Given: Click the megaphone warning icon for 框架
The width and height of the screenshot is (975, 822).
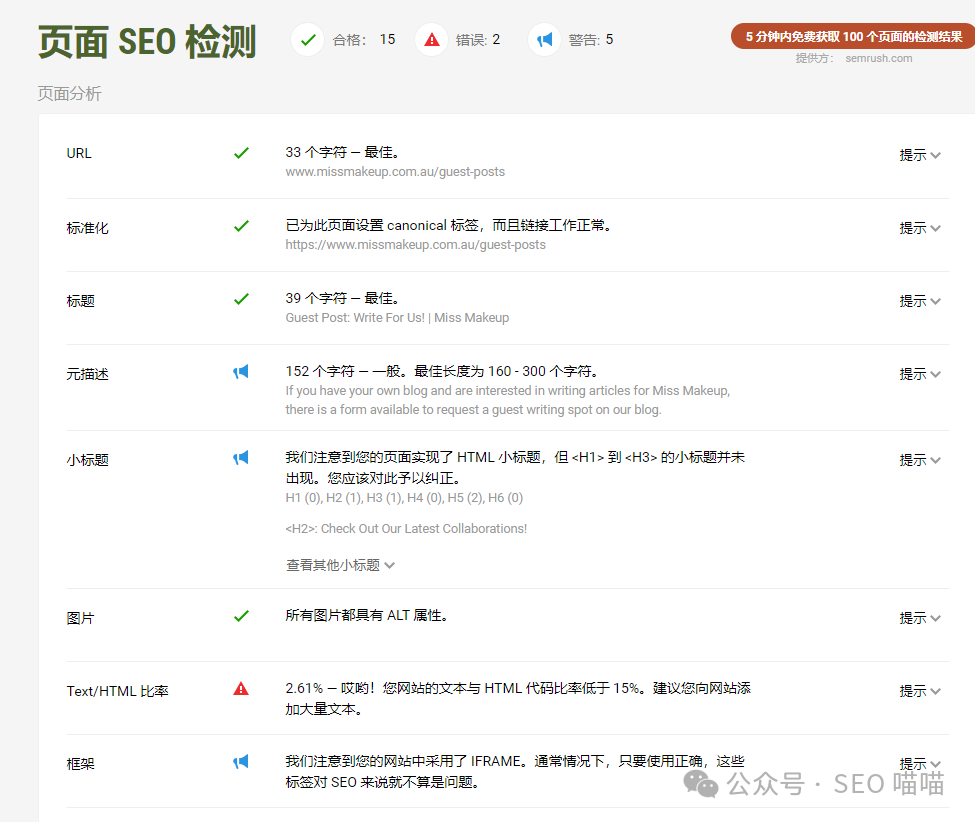Looking at the screenshot, I should tap(241, 762).
